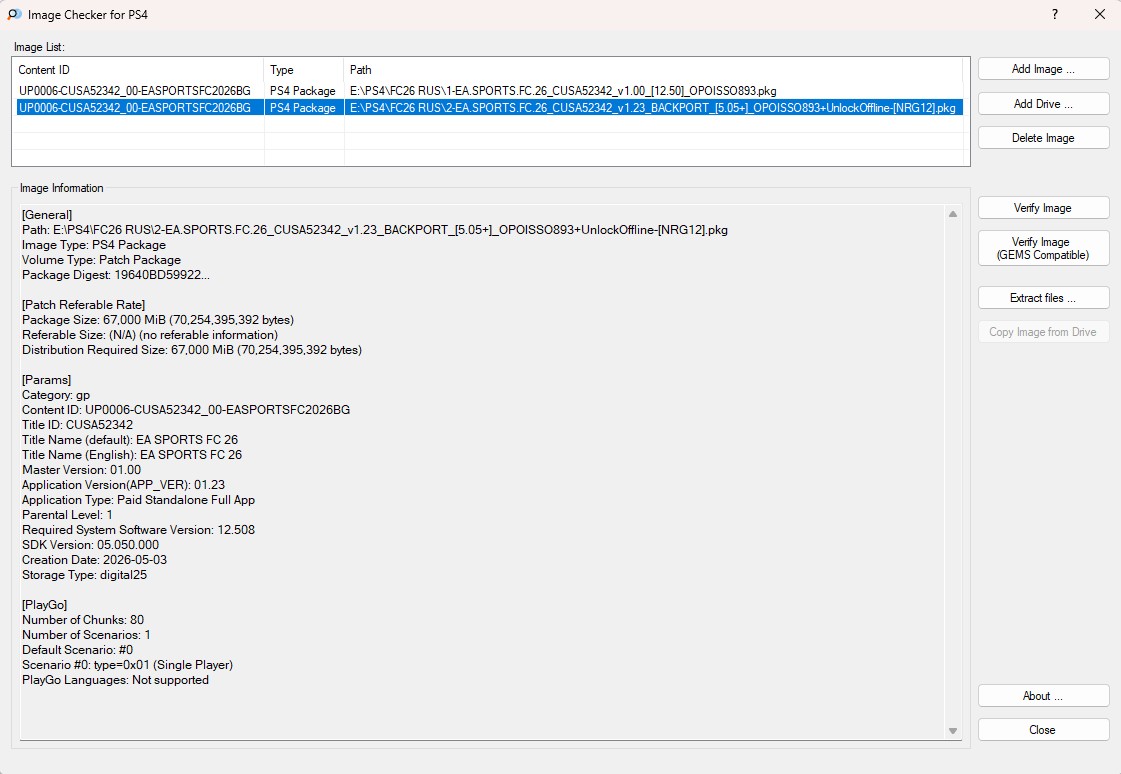Click the Package Digest line
The width and height of the screenshot is (1121, 774).
click(116, 275)
